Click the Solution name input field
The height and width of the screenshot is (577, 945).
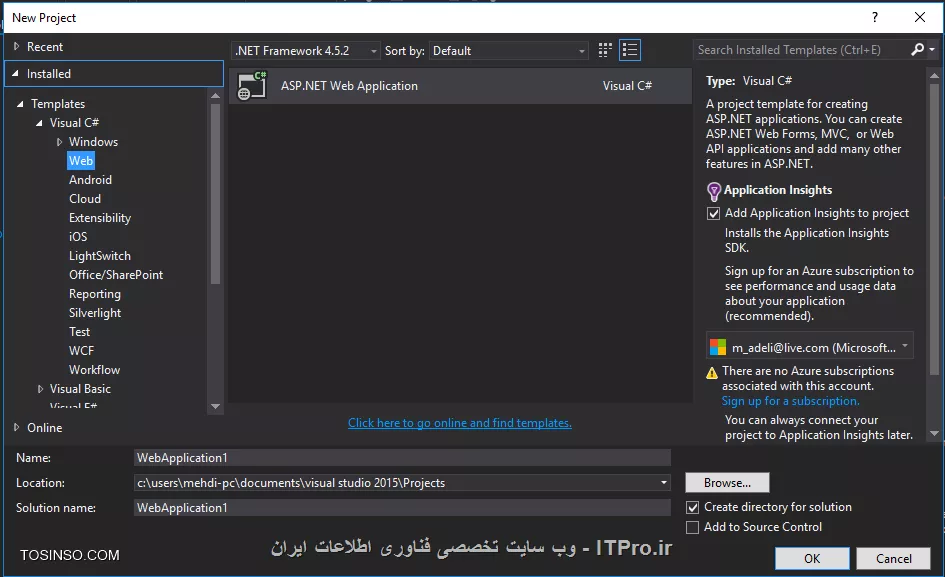(402, 508)
